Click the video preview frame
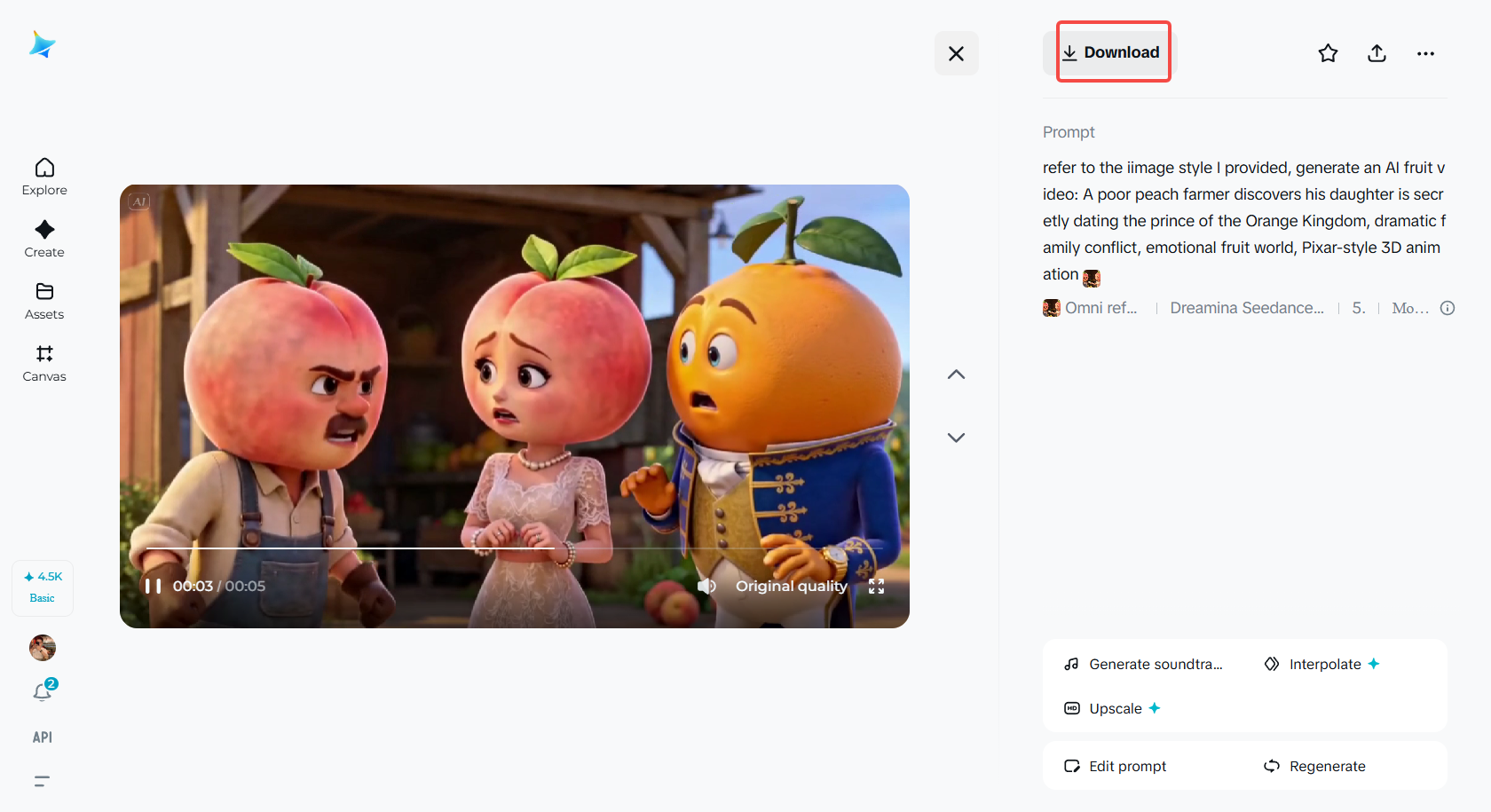Screen dimensions: 1491x812 point(515,406)
